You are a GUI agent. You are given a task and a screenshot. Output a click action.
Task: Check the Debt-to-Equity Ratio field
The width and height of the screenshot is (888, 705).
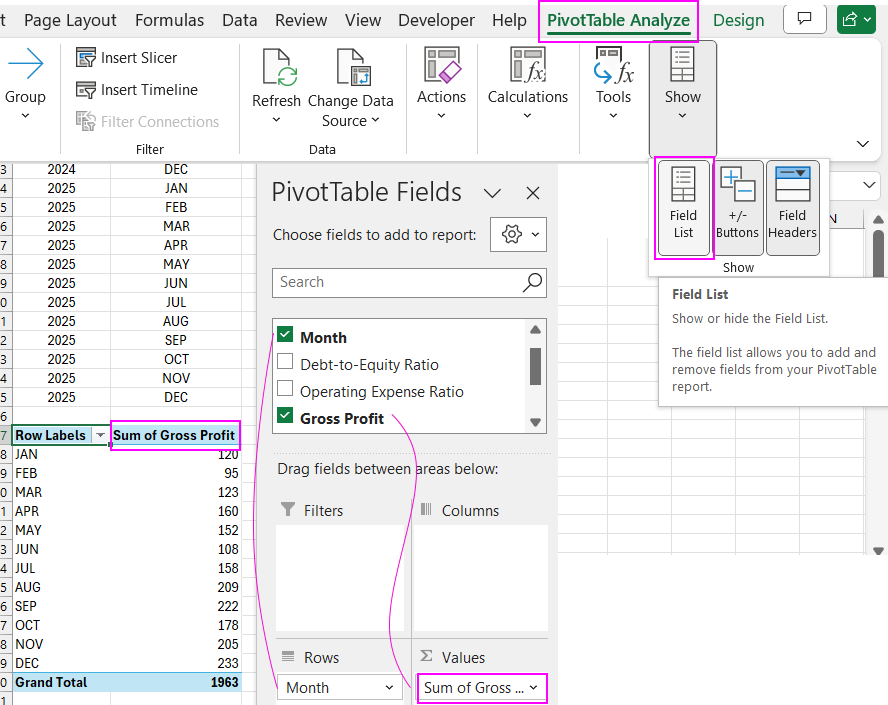tap(285, 364)
